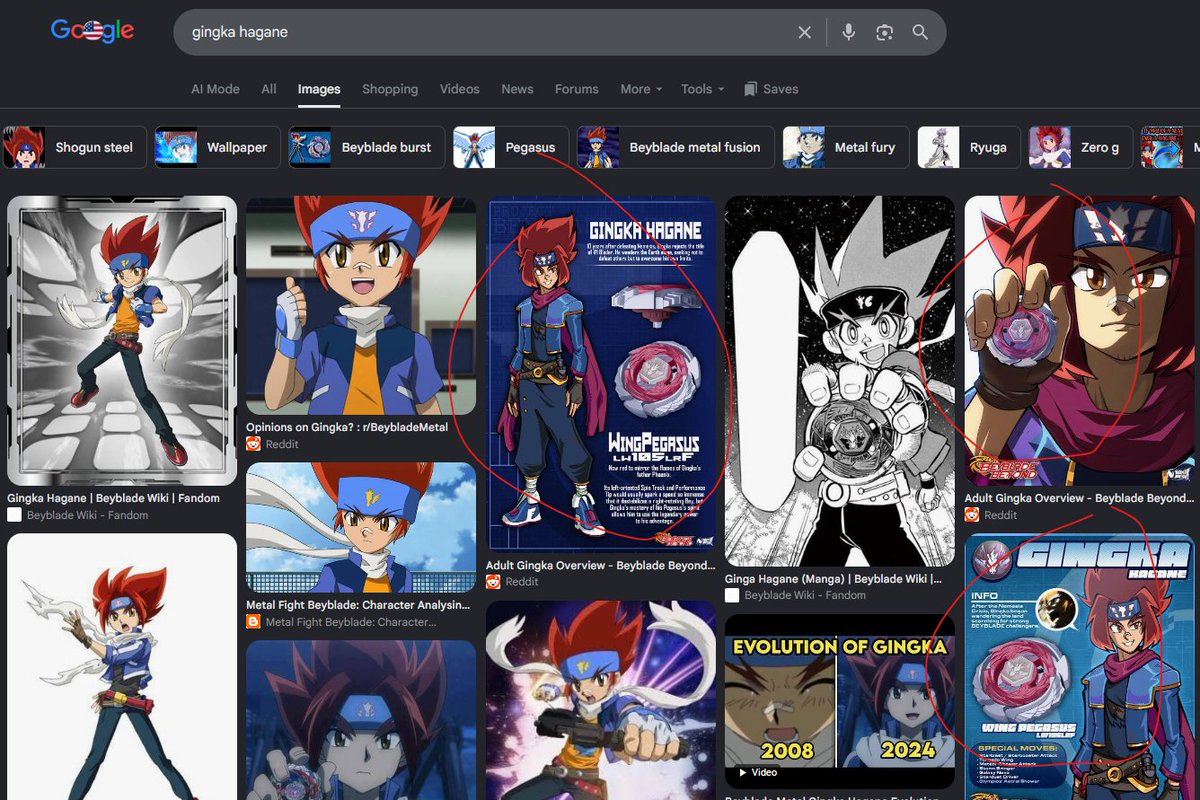The image size is (1200, 800).
Task: Filter by Pegasus chip
Action: (510, 147)
